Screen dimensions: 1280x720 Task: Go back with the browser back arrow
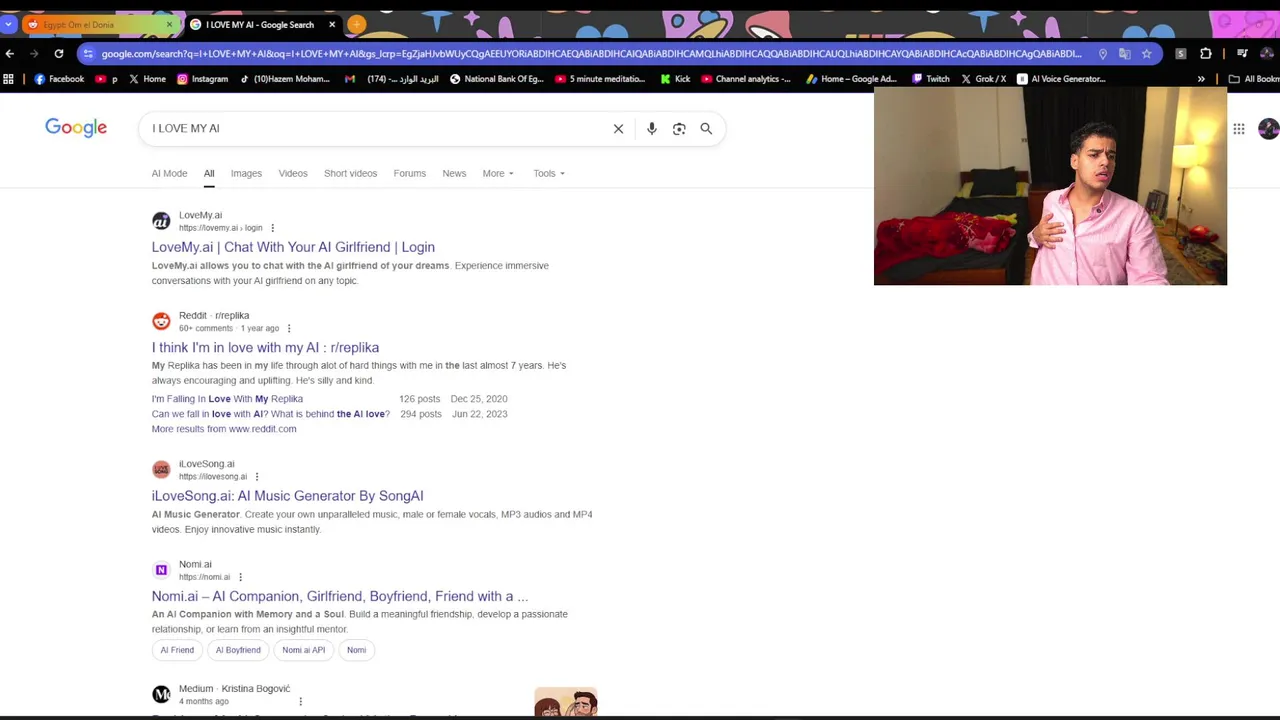tap(10, 53)
